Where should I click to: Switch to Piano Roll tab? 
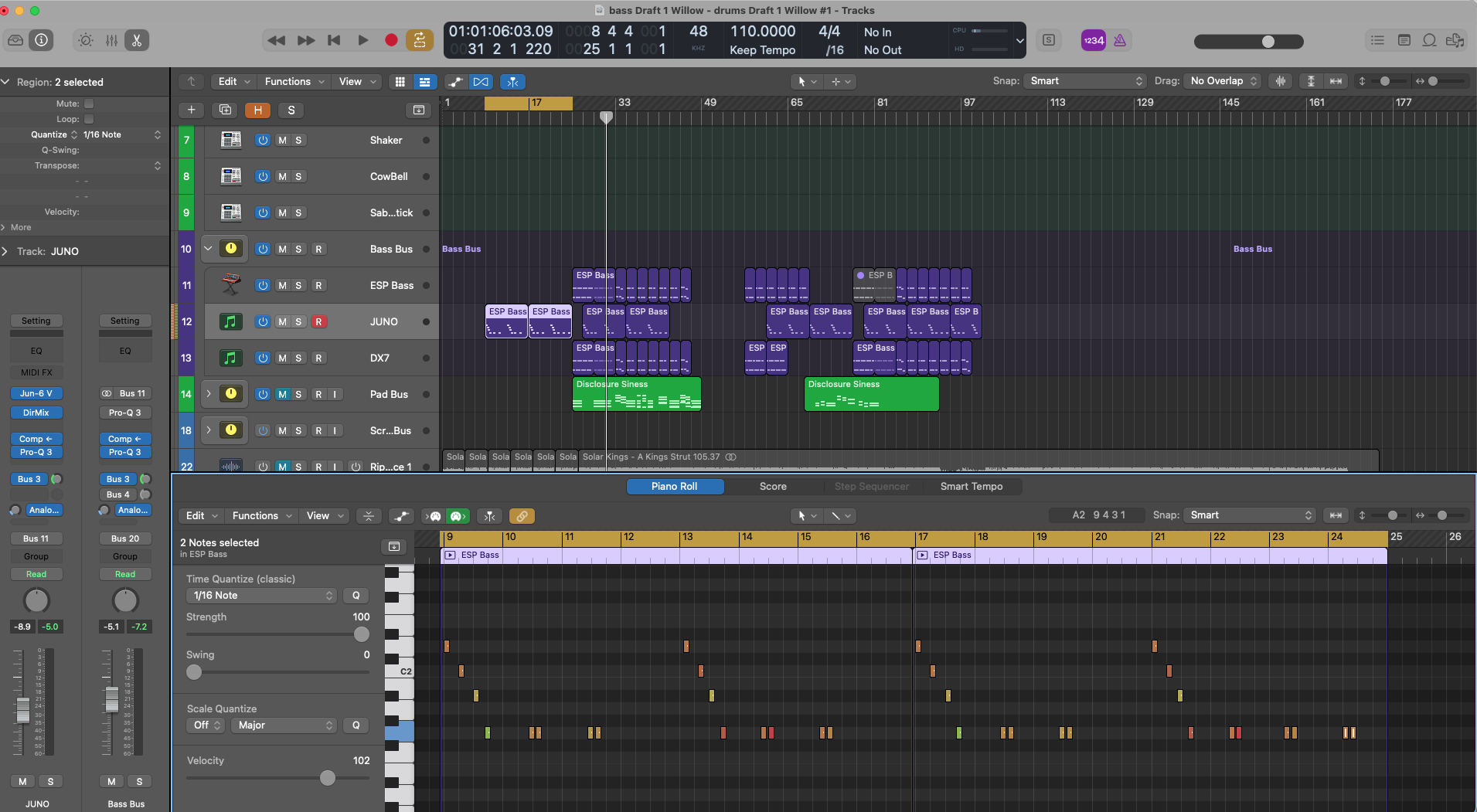click(675, 486)
